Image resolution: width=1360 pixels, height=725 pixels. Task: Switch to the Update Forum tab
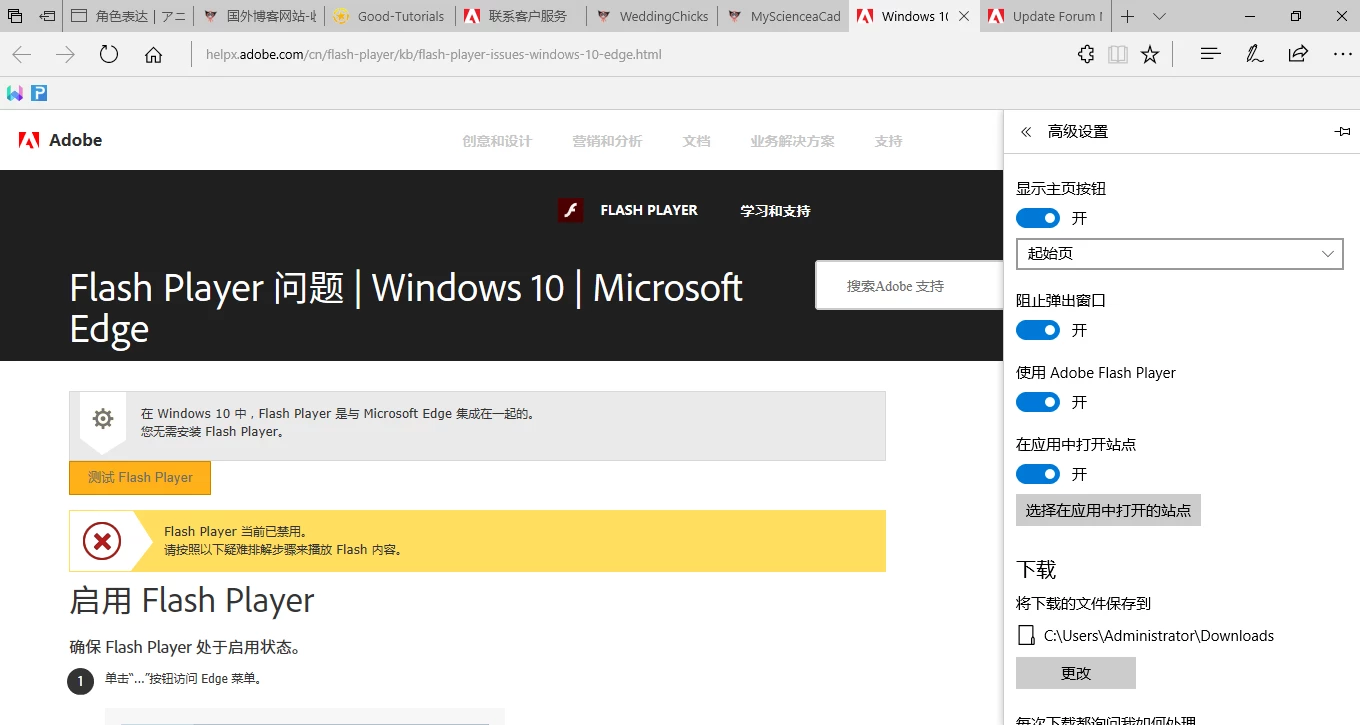click(1045, 16)
